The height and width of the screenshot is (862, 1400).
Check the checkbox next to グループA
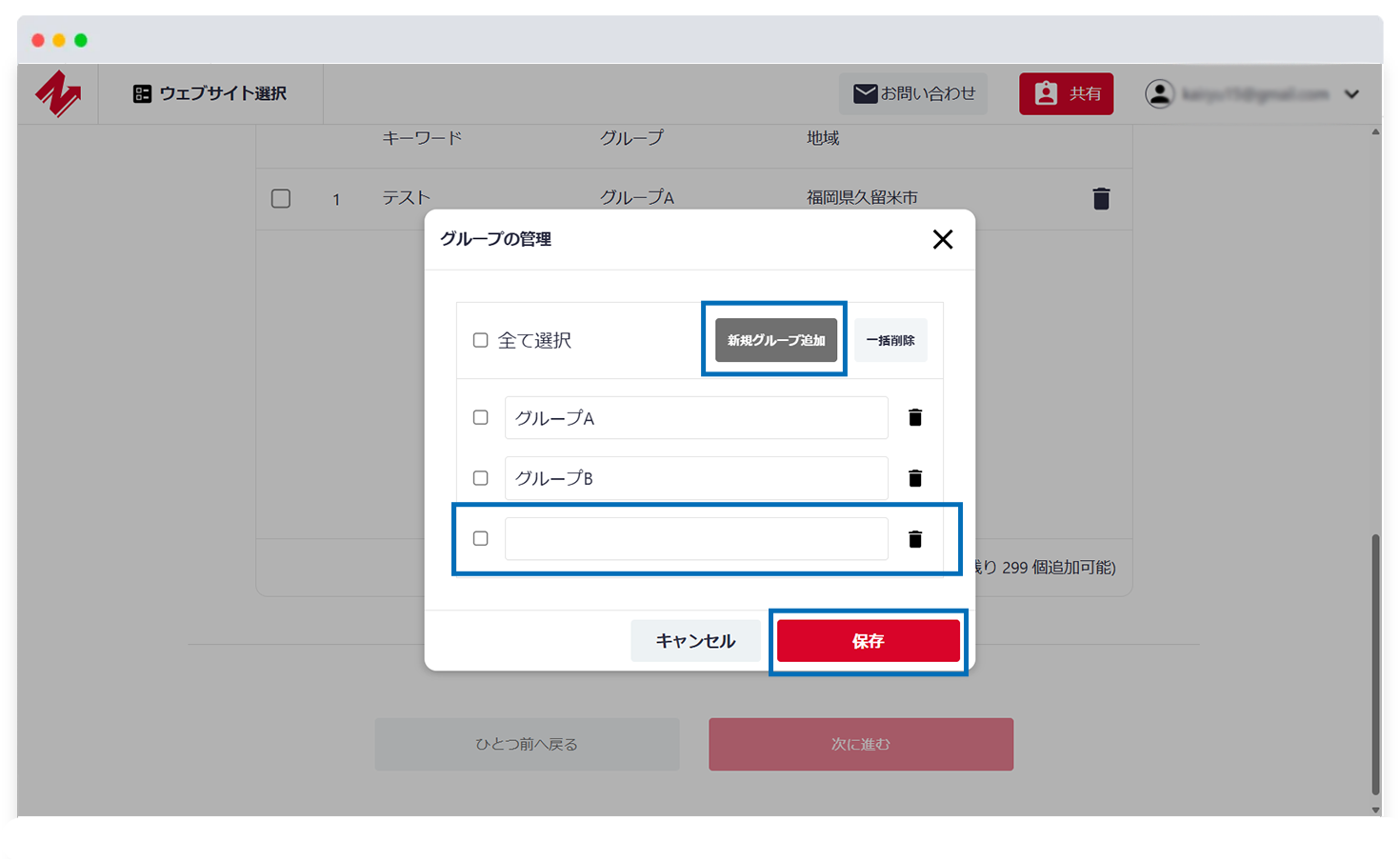pos(480,417)
